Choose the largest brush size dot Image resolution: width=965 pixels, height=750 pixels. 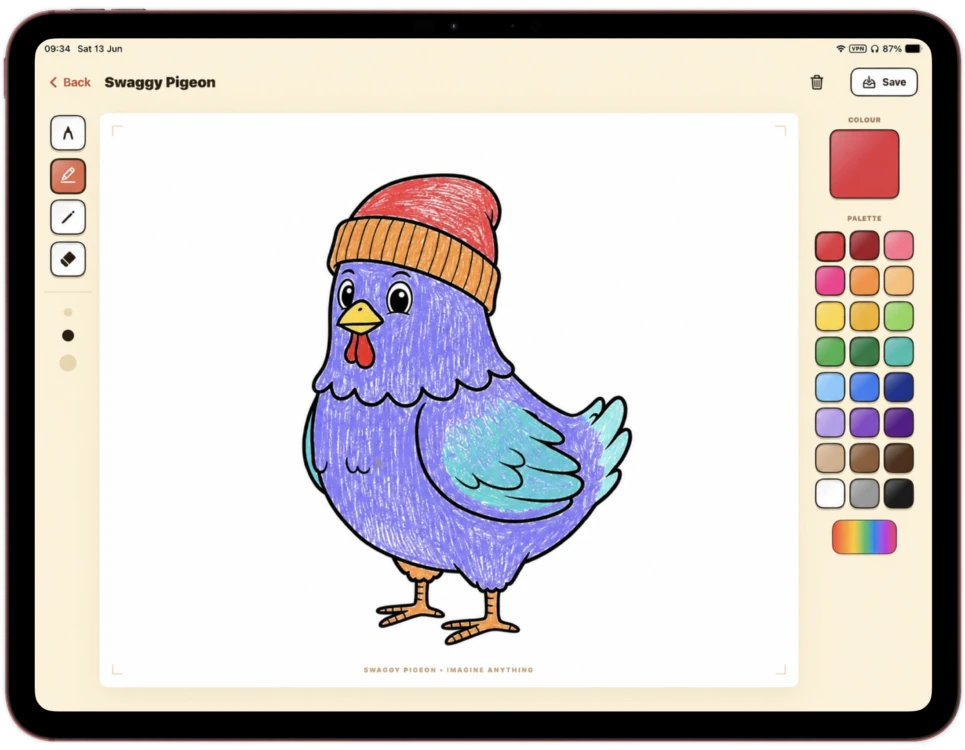(68, 363)
